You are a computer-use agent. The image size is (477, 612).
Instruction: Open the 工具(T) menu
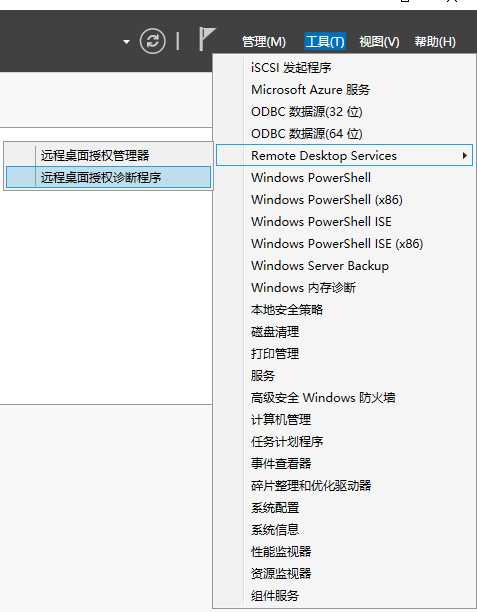coord(325,41)
